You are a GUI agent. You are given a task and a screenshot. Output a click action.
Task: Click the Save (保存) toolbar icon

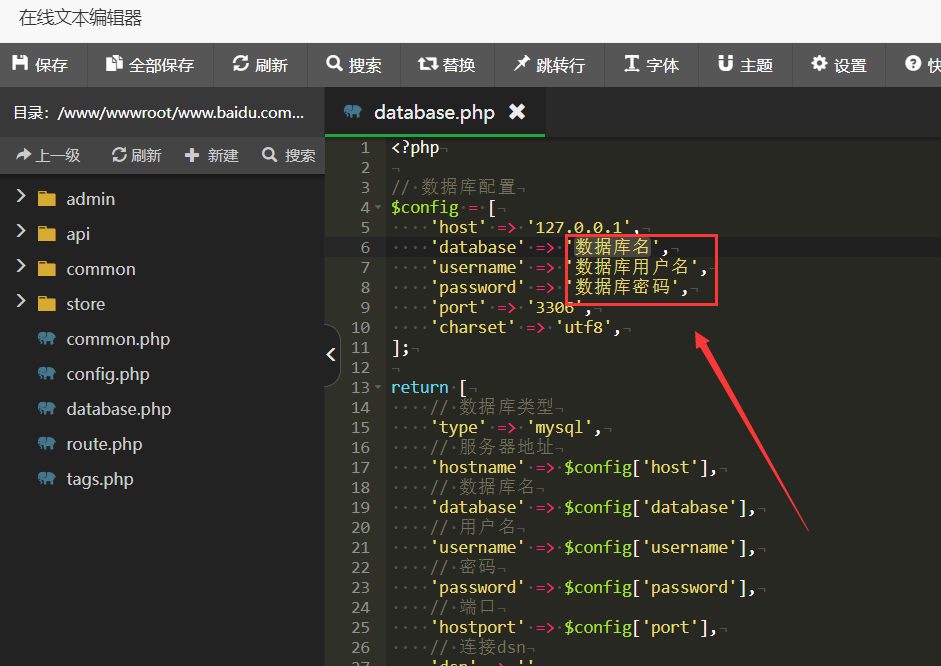[x=40, y=65]
